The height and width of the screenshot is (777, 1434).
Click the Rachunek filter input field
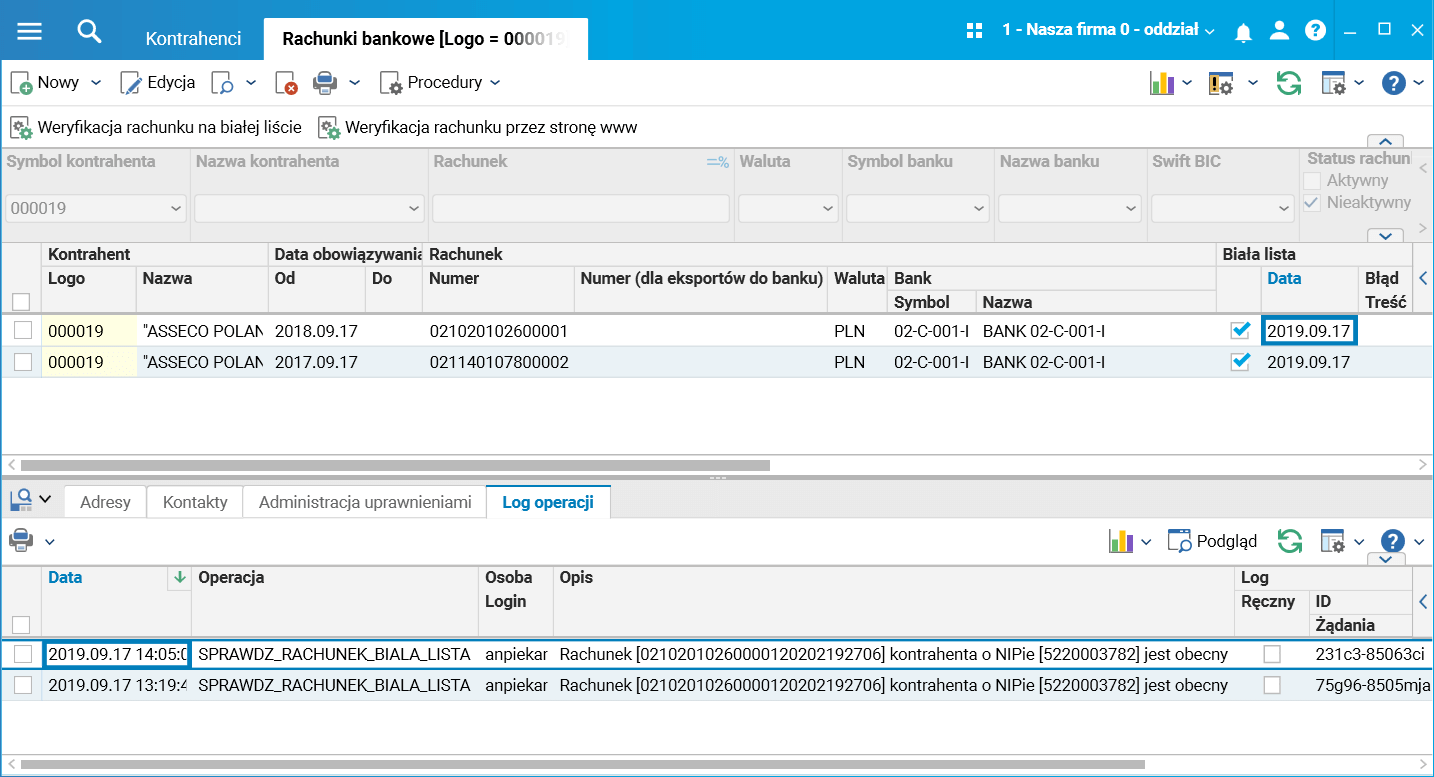(581, 209)
